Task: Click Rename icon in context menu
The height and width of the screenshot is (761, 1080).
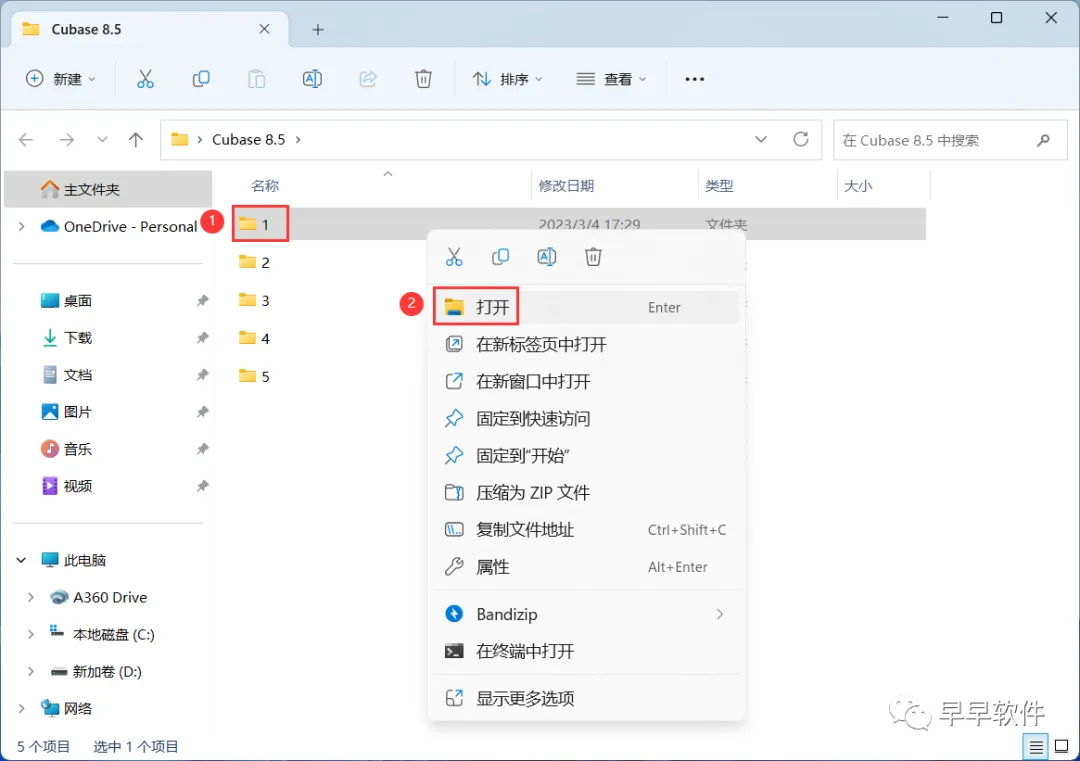Action: [546, 257]
